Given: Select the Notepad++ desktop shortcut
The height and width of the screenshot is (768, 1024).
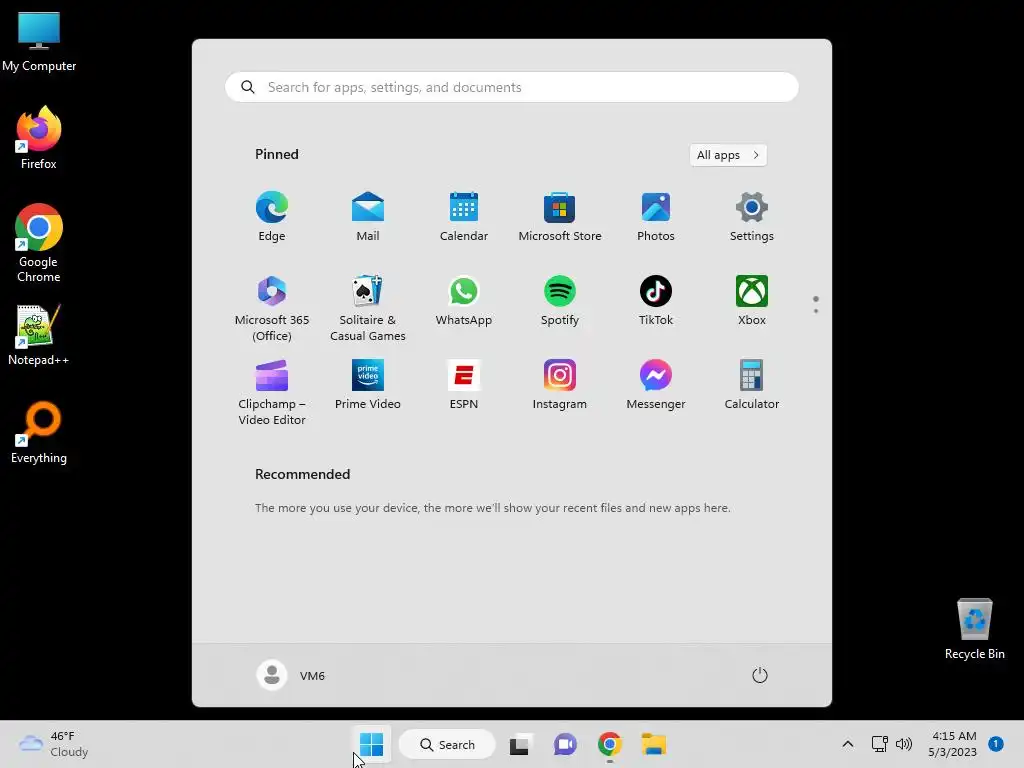Looking at the screenshot, I should point(39,335).
